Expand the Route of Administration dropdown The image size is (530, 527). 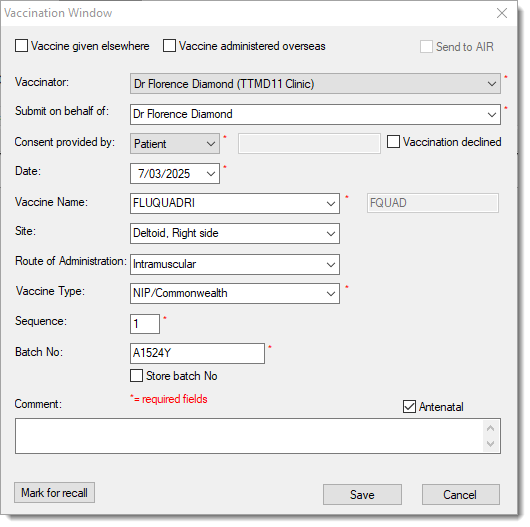pyautogui.click(x=331, y=264)
